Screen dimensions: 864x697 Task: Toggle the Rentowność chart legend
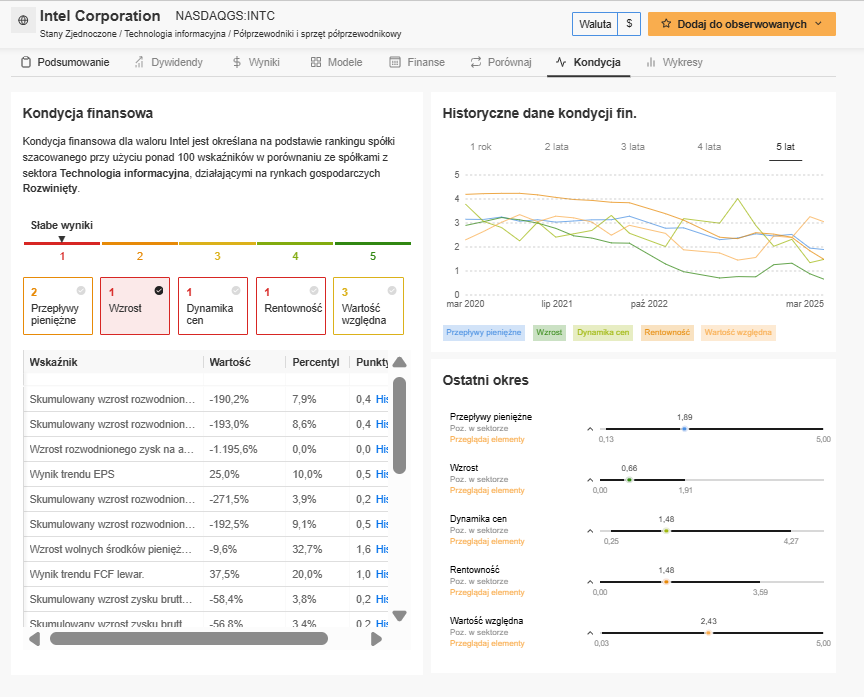[667, 332]
